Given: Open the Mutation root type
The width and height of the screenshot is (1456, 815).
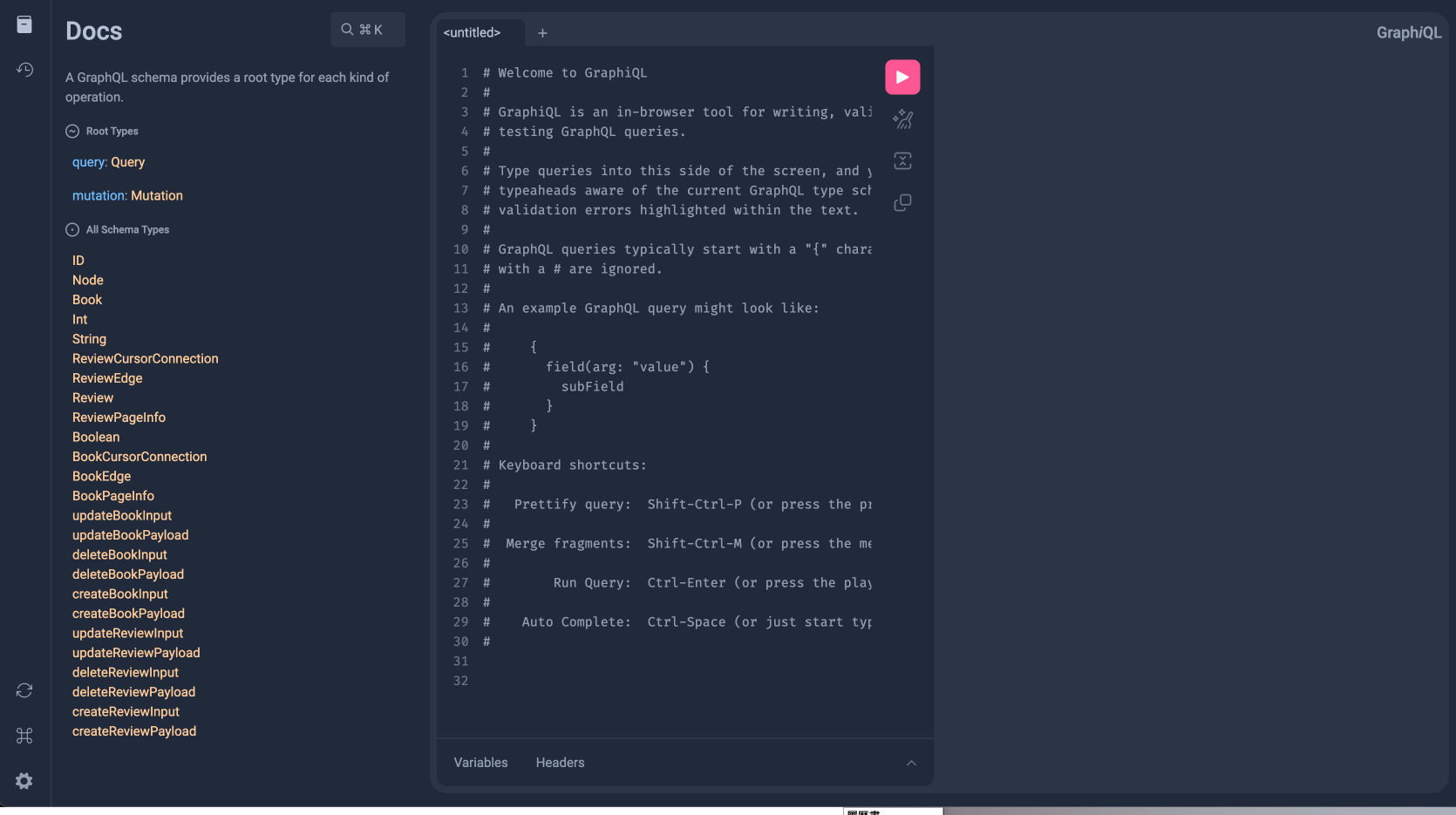Looking at the screenshot, I should click(157, 195).
